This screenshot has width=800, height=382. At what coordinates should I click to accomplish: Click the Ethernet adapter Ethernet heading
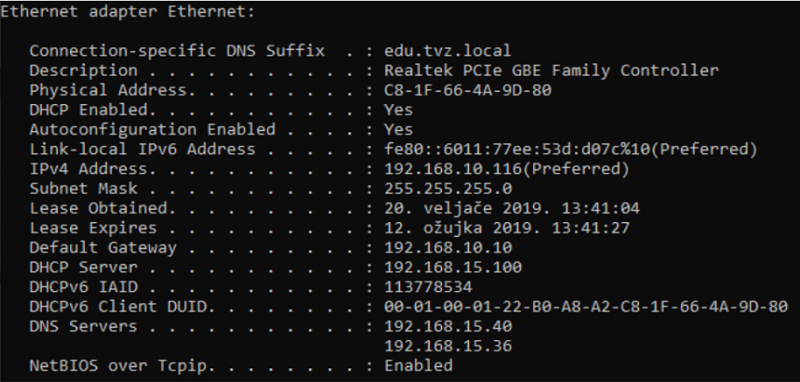coord(127,12)
